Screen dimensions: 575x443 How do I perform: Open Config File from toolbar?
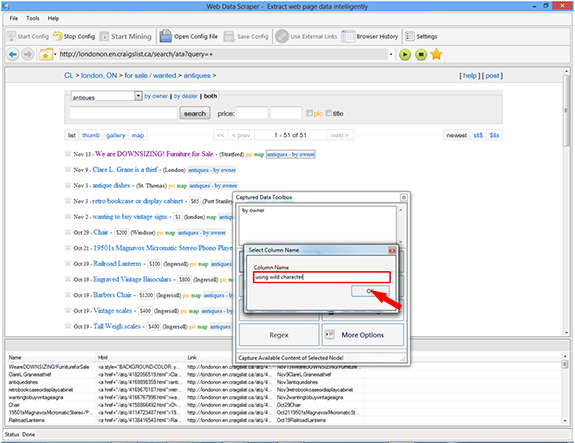(x=188, y=36)
